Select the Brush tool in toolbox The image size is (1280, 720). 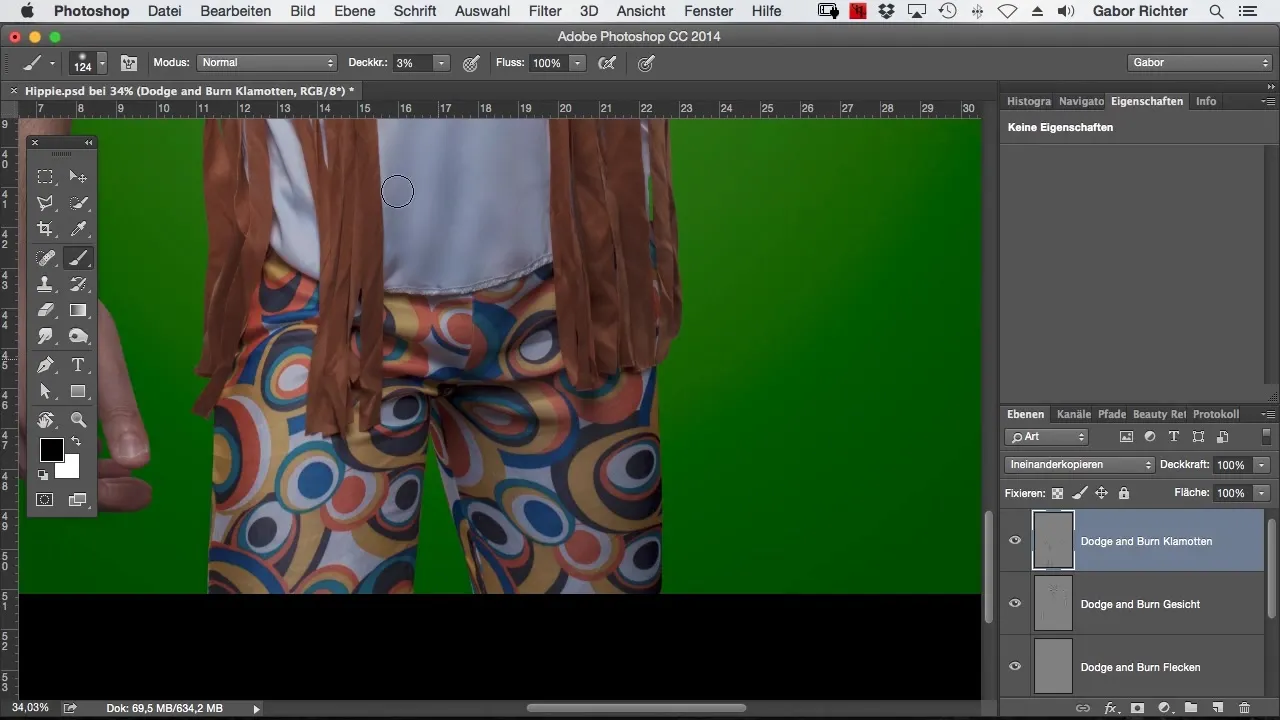78,258
